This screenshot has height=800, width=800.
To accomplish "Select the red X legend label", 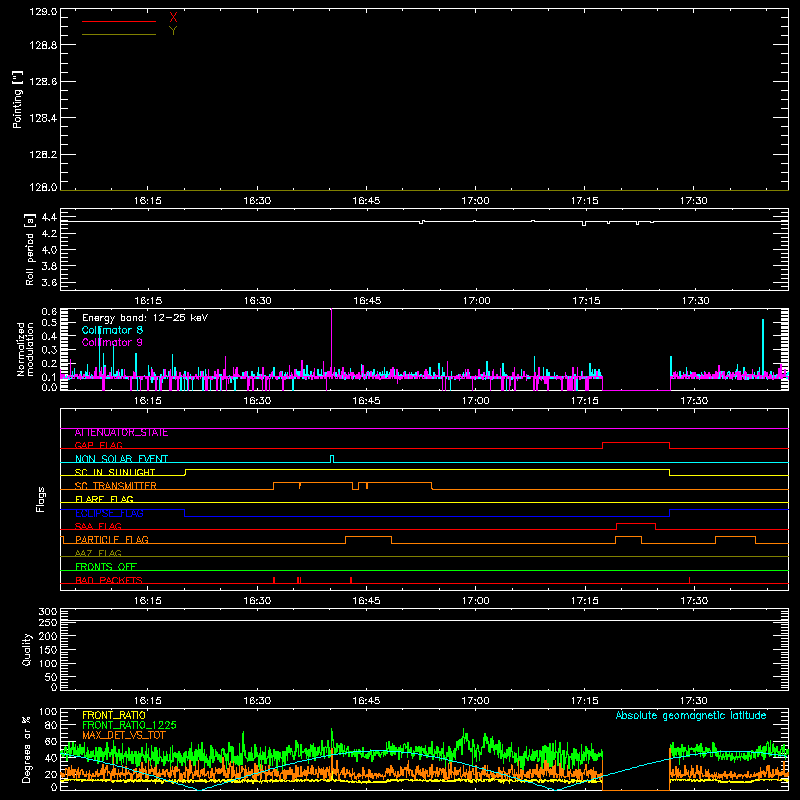I will tap(173, 18).
